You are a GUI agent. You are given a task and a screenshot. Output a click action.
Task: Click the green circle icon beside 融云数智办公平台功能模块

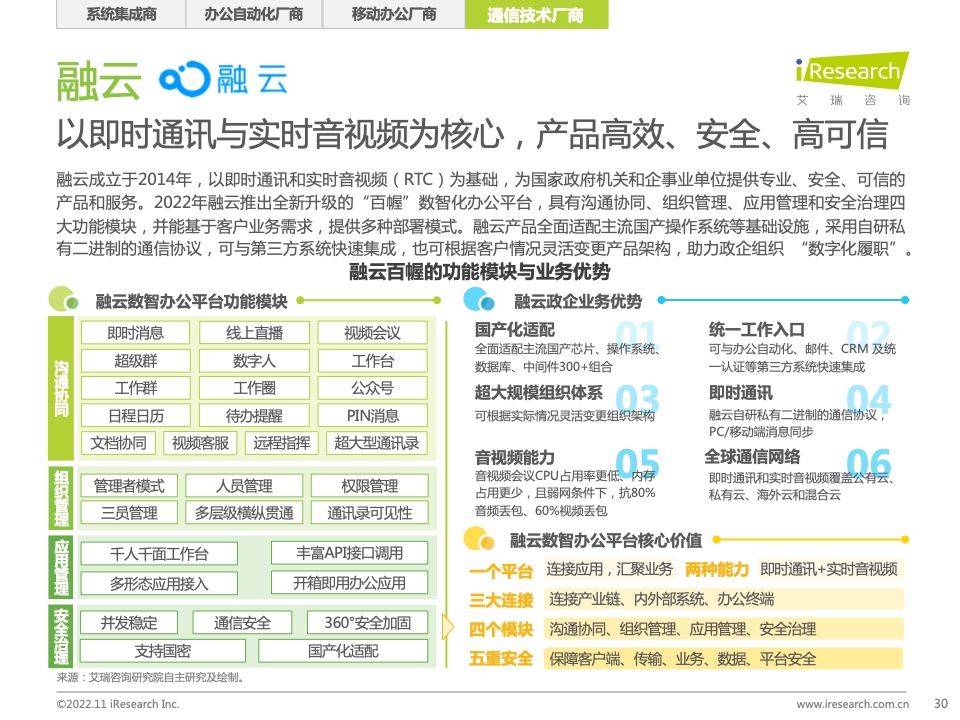(x=63, y=299)
